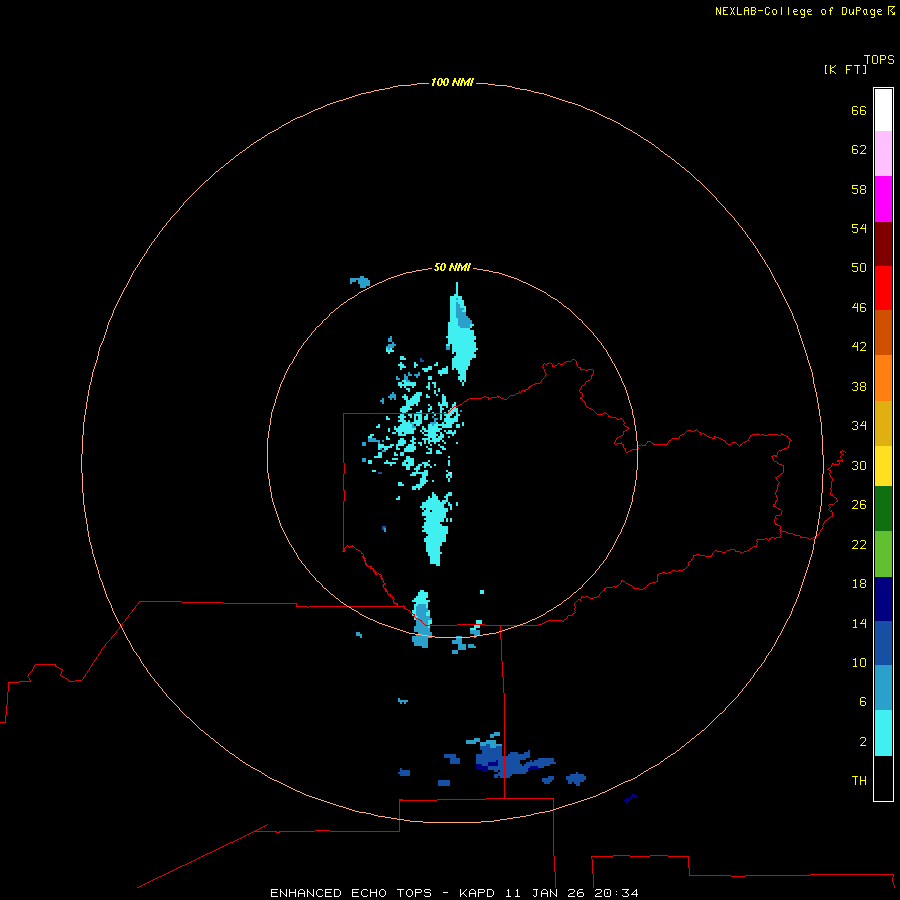Pick the dark red legend swatch
Viewport: 900px width, 900px height.
(x=883, y=244)
